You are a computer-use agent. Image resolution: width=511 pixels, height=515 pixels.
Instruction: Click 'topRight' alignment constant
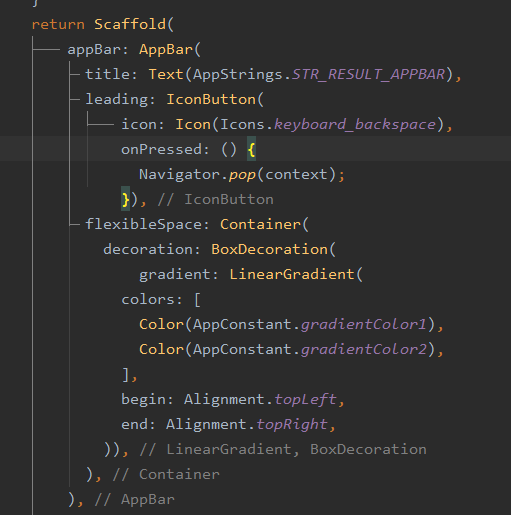pos(292,424)
